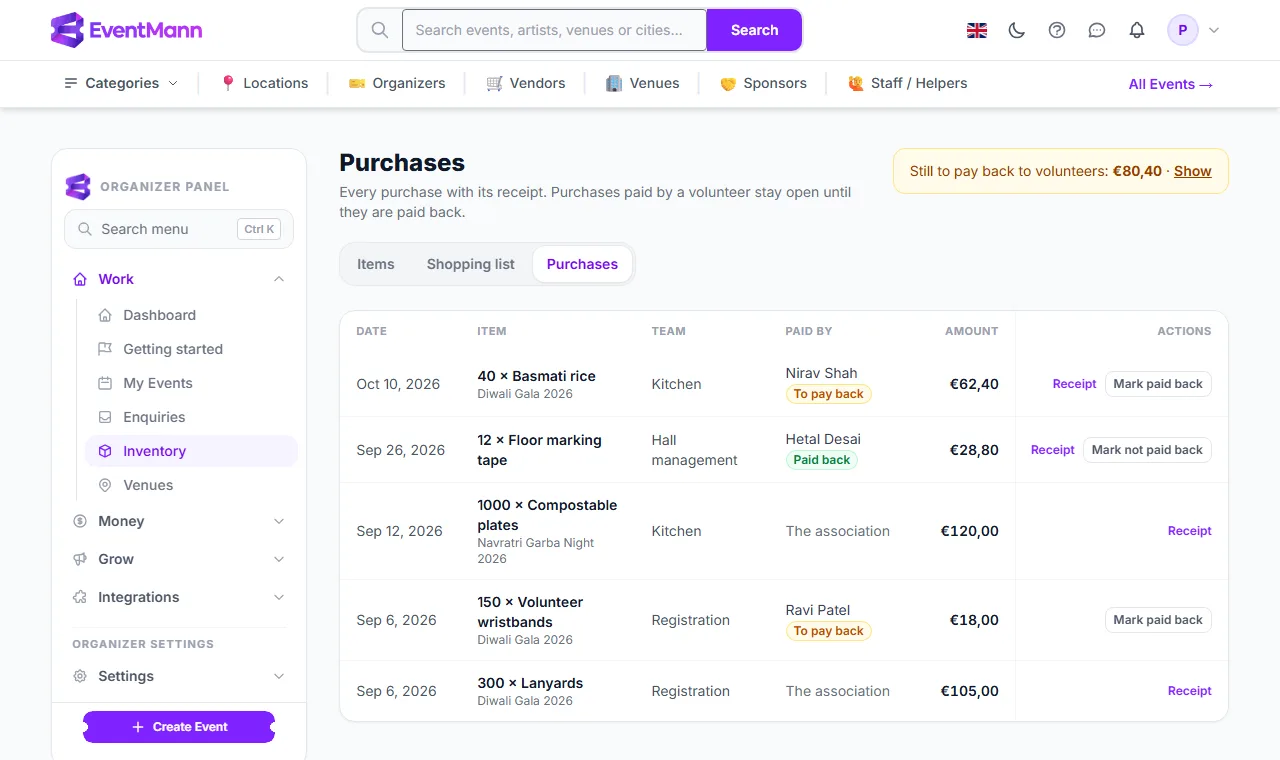Expand the Money section
The width and height of the screenshot is (1280, 760).
179,521
